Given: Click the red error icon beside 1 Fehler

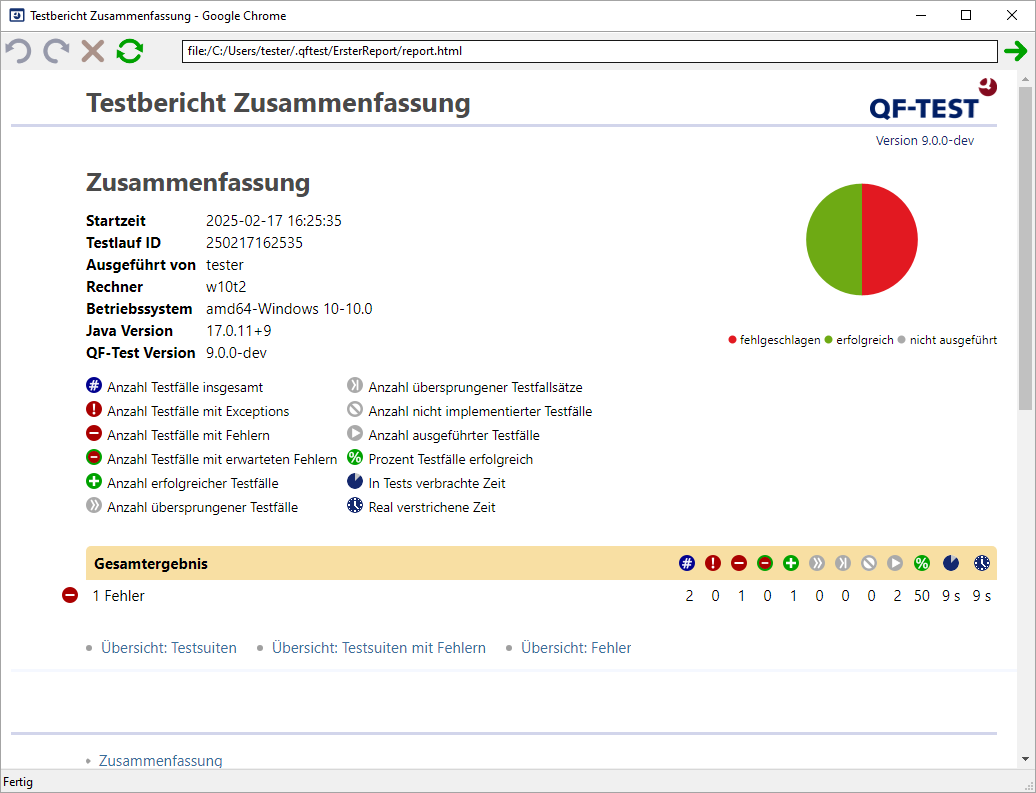Looking at the screenshot, I should (70, 595).
